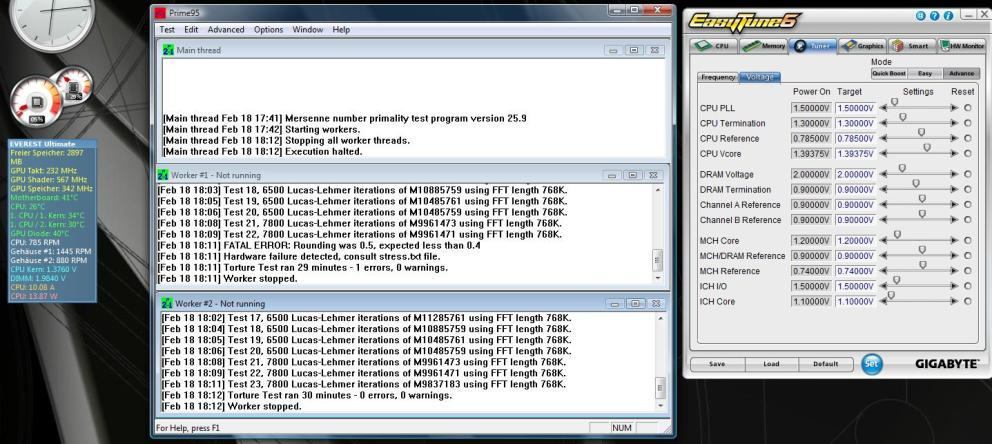Image resolution: width=992 pixels, height=444 pixels.
Task: Click the MCH Core slider handle
Action: pyautogui.click(x=897, y=235)
